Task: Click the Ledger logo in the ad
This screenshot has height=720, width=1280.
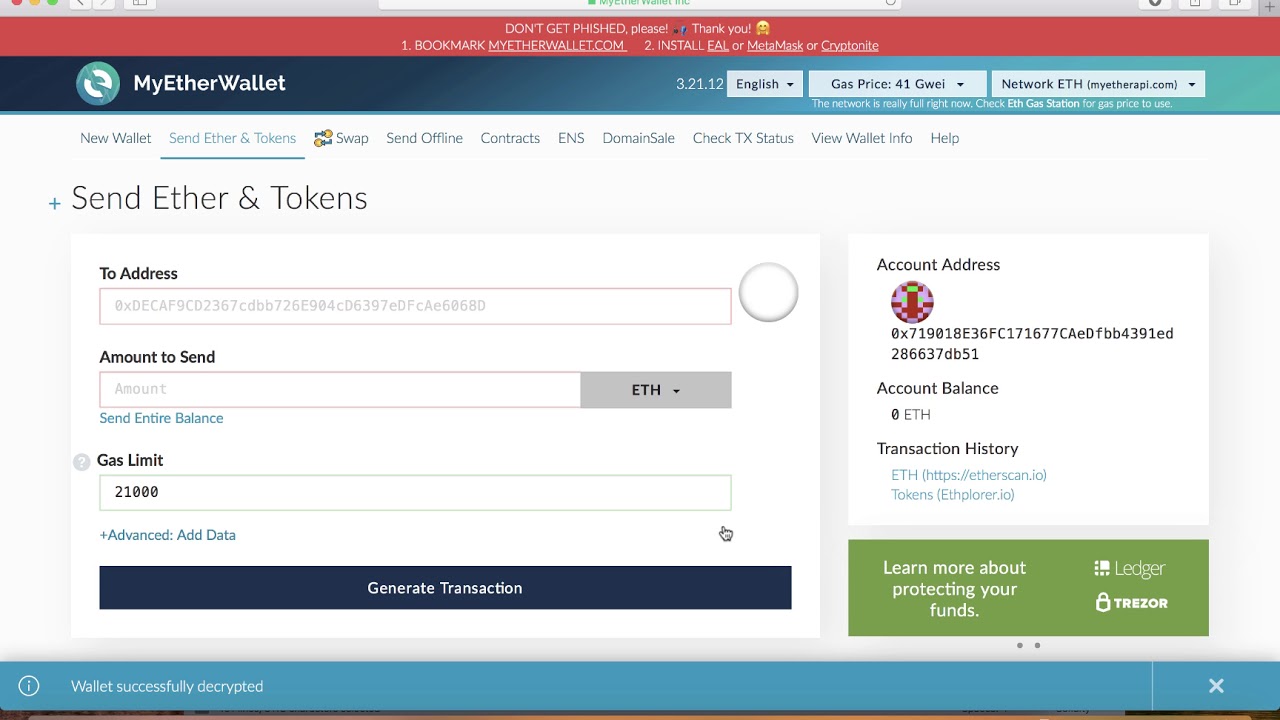Action: pos(1129,568)
